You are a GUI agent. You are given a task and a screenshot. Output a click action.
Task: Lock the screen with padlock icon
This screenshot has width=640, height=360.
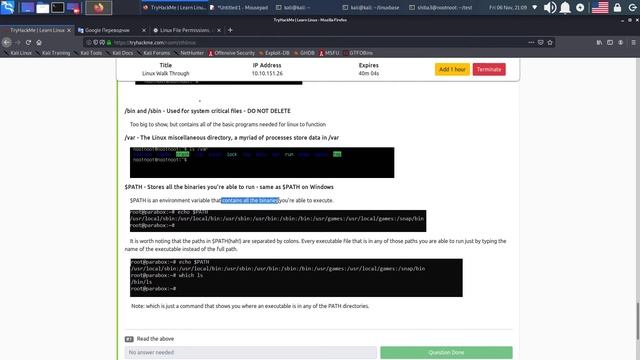617,7
